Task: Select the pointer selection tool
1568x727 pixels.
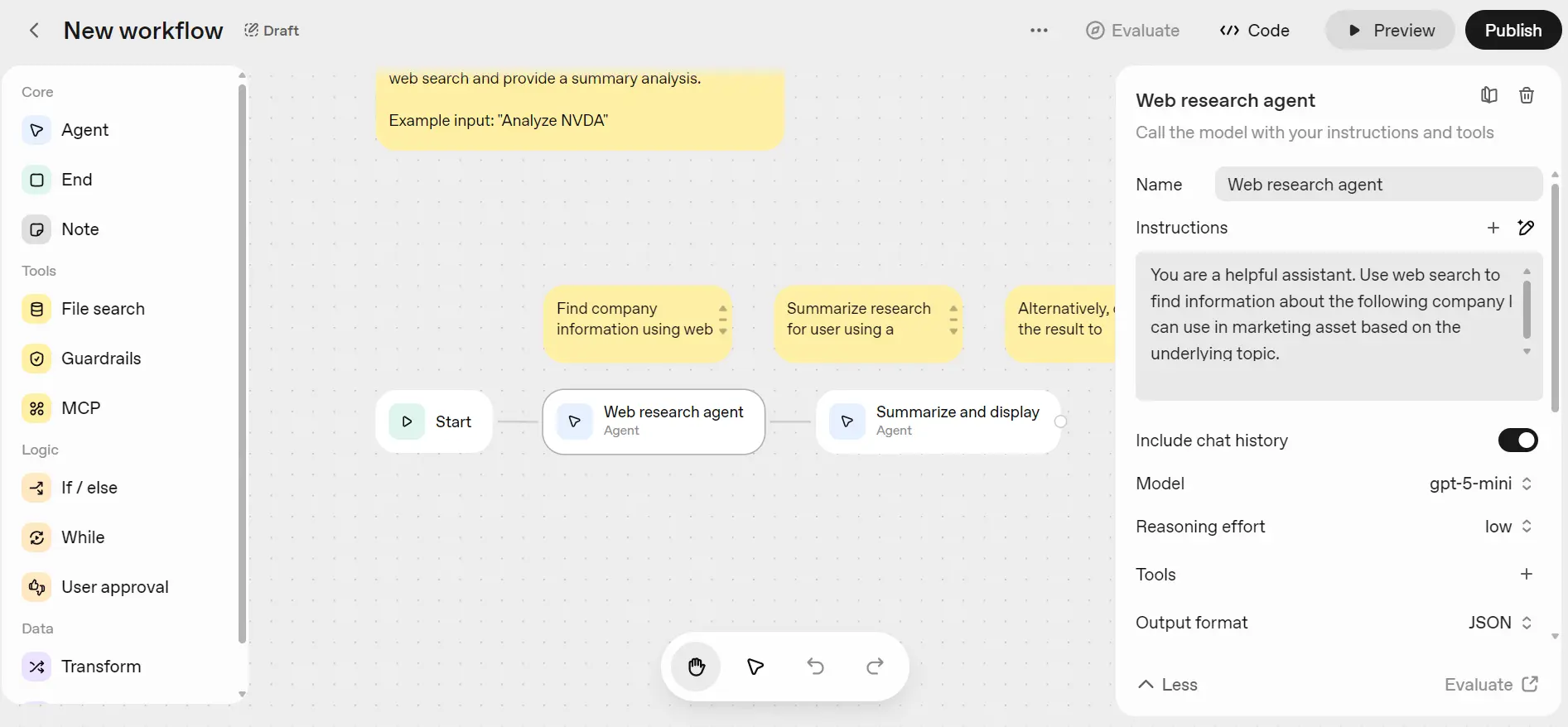Action: [x=755, y=667]
